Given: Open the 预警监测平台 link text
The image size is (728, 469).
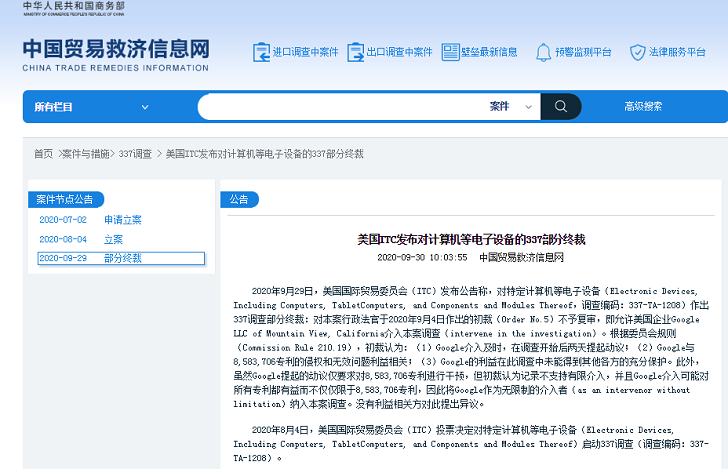Looking at the screenshot, I should pyautogui.click(x=583, y=52).
